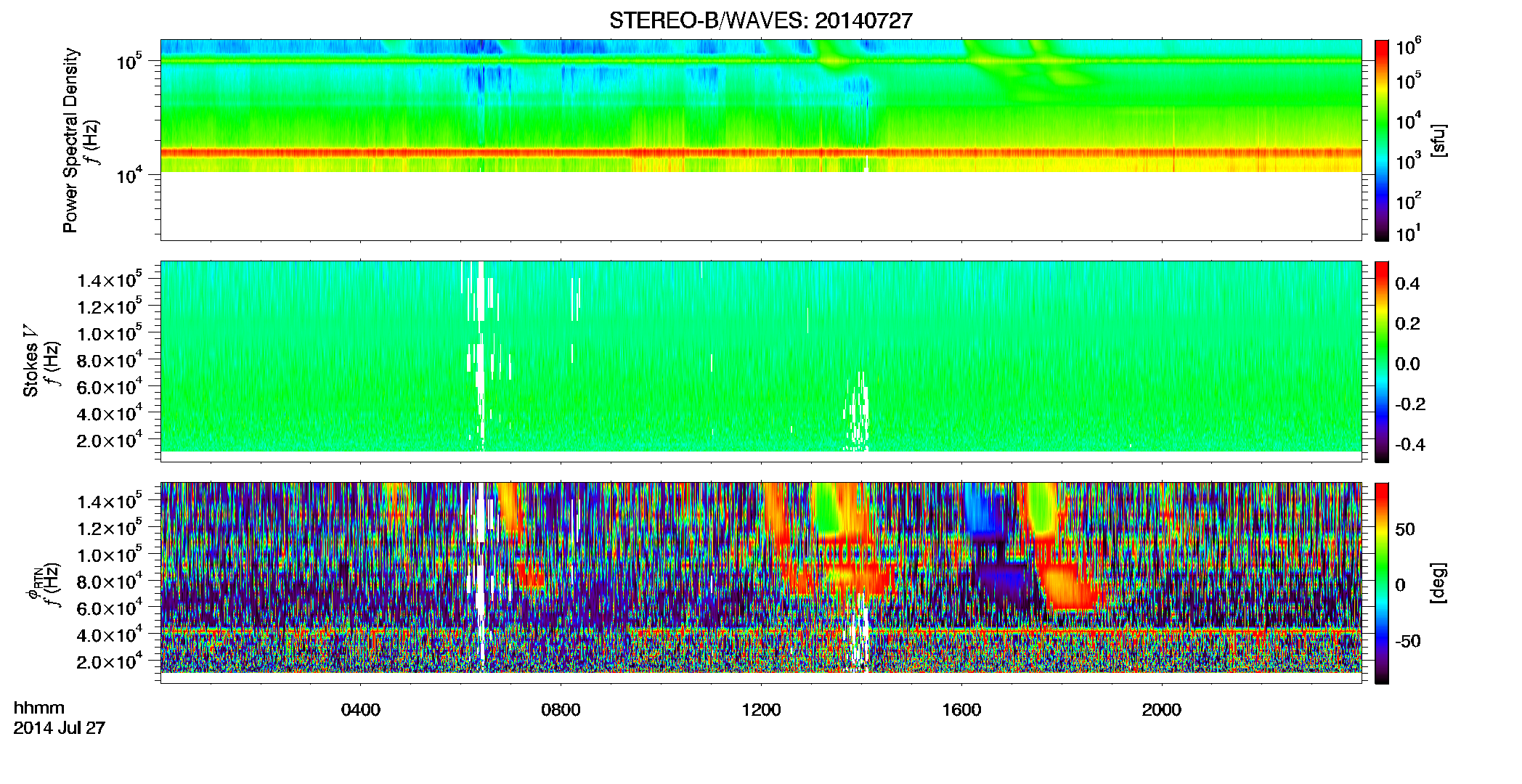Image resolution: width=1522 pixels, height=784 pixels.
Task: Click the -0.4 value on Stokes colorbar
Action: coord(1410,444)
